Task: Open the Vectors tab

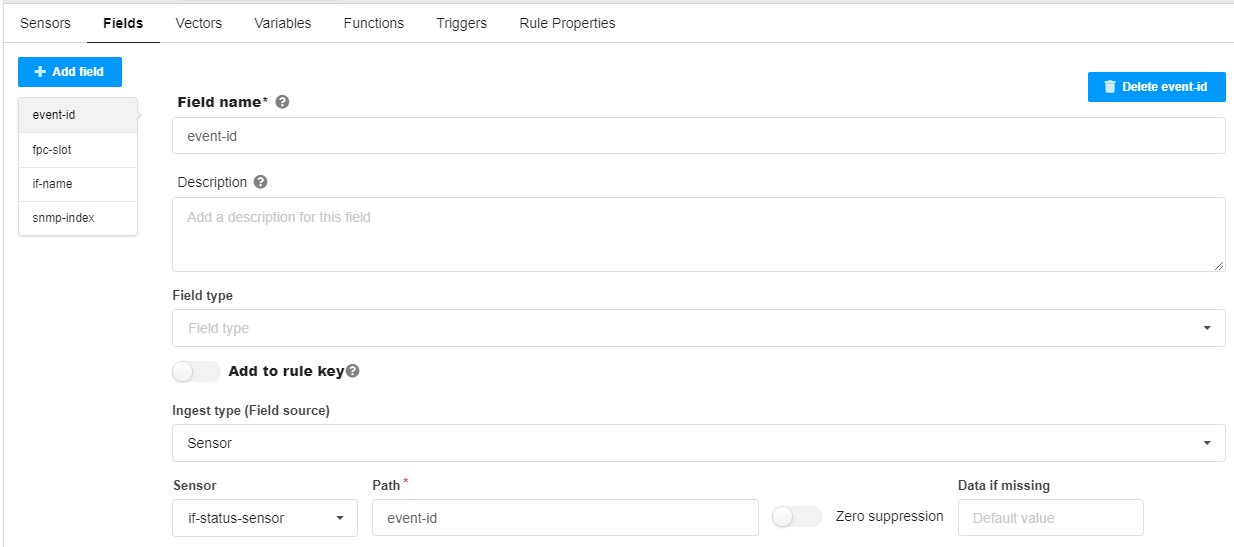Action: 198,23
